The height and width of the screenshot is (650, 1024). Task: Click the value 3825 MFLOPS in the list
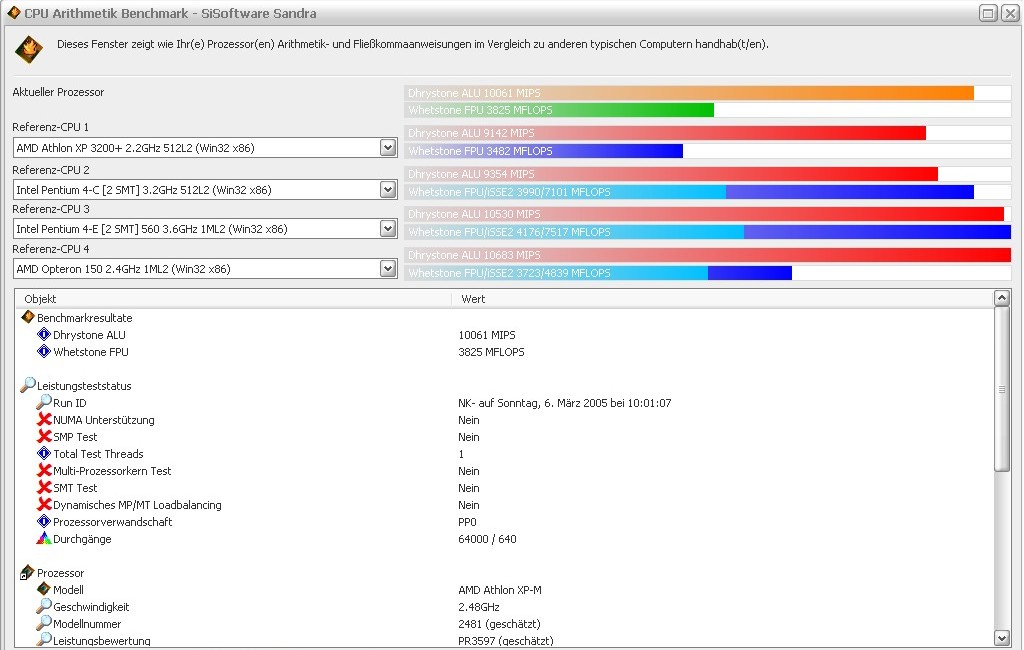pyautogui.click(x=491, y=352)
